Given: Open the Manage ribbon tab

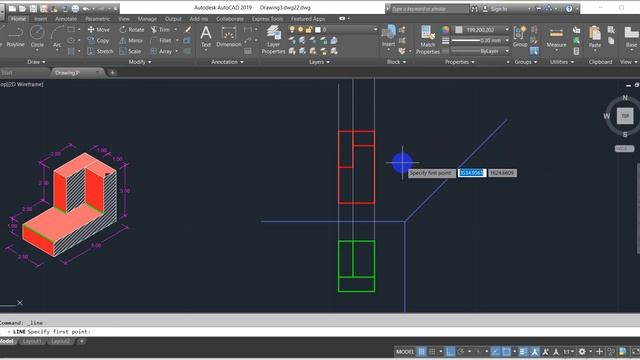Looking at the screenshot, I should (x=147, y=19).
